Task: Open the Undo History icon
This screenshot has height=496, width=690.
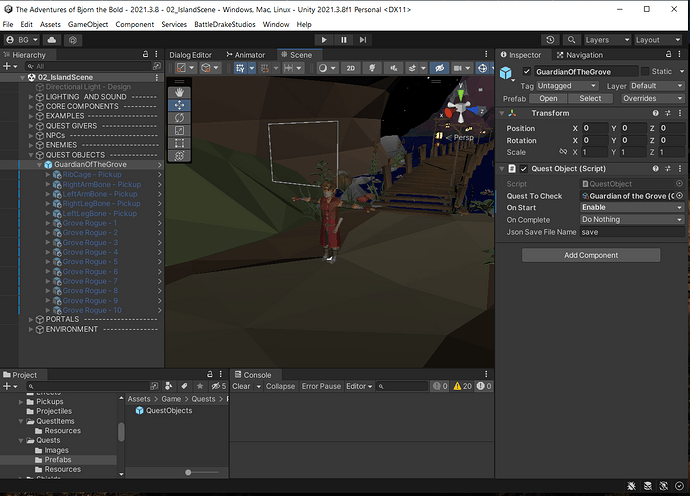Action: [550, 40]
